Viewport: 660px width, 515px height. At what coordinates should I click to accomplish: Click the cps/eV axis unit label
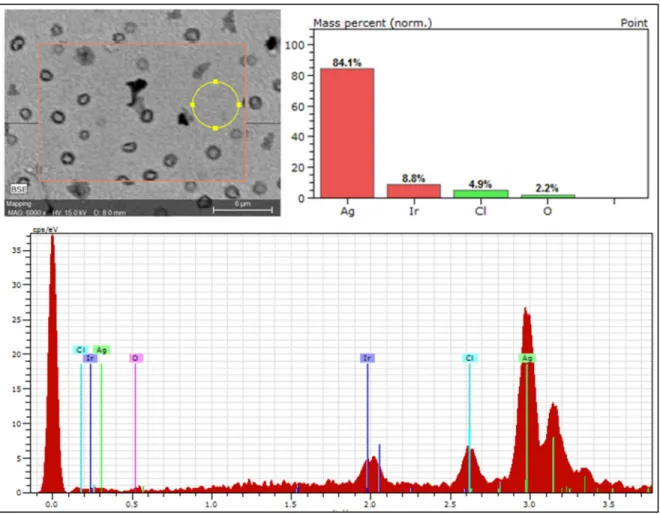[x=45, y=229]
